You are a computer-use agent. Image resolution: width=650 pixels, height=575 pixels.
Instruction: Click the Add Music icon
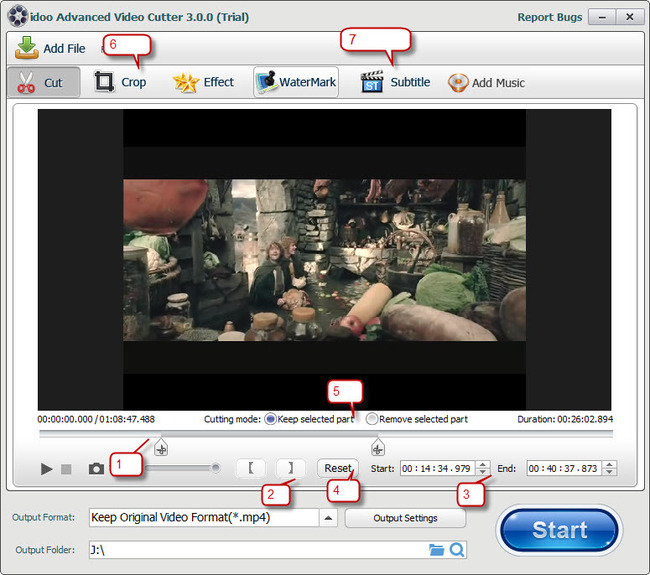click(x=459, y=83)
